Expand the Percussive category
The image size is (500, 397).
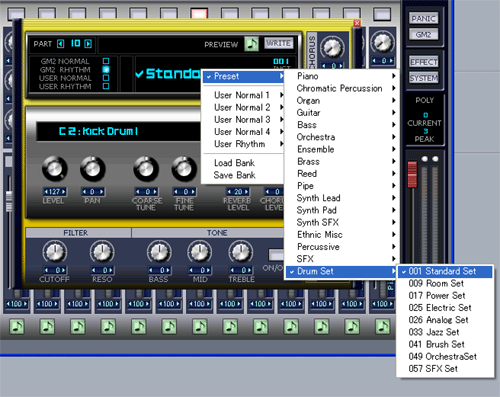(x=342, y=247)
